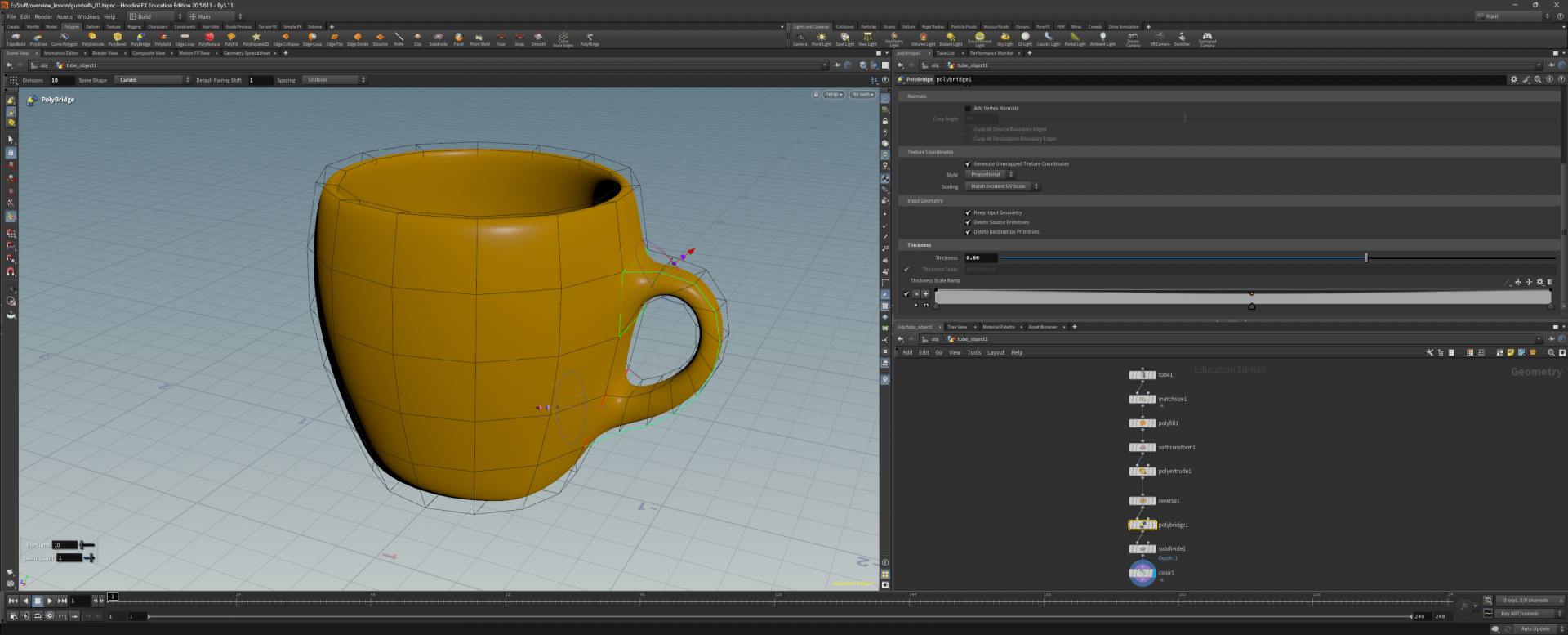Activate the Knife tool
1568x635 pixels.
(399, 38)
